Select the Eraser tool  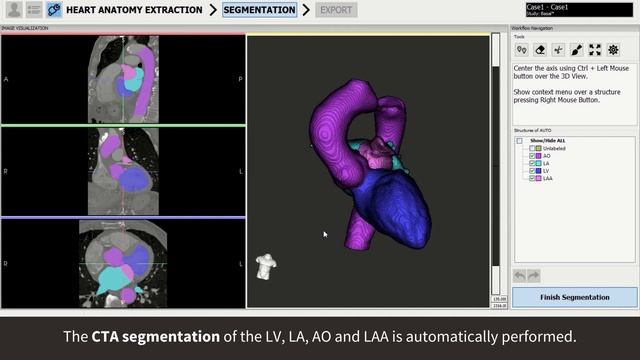tap(540, 50)
